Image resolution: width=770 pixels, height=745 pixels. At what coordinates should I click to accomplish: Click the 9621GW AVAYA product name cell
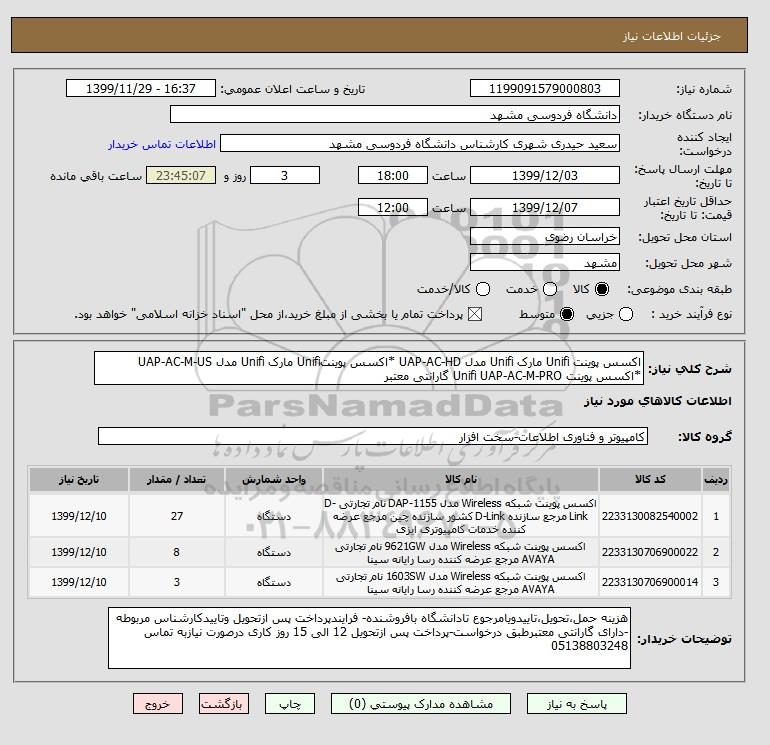pos(461,552)
